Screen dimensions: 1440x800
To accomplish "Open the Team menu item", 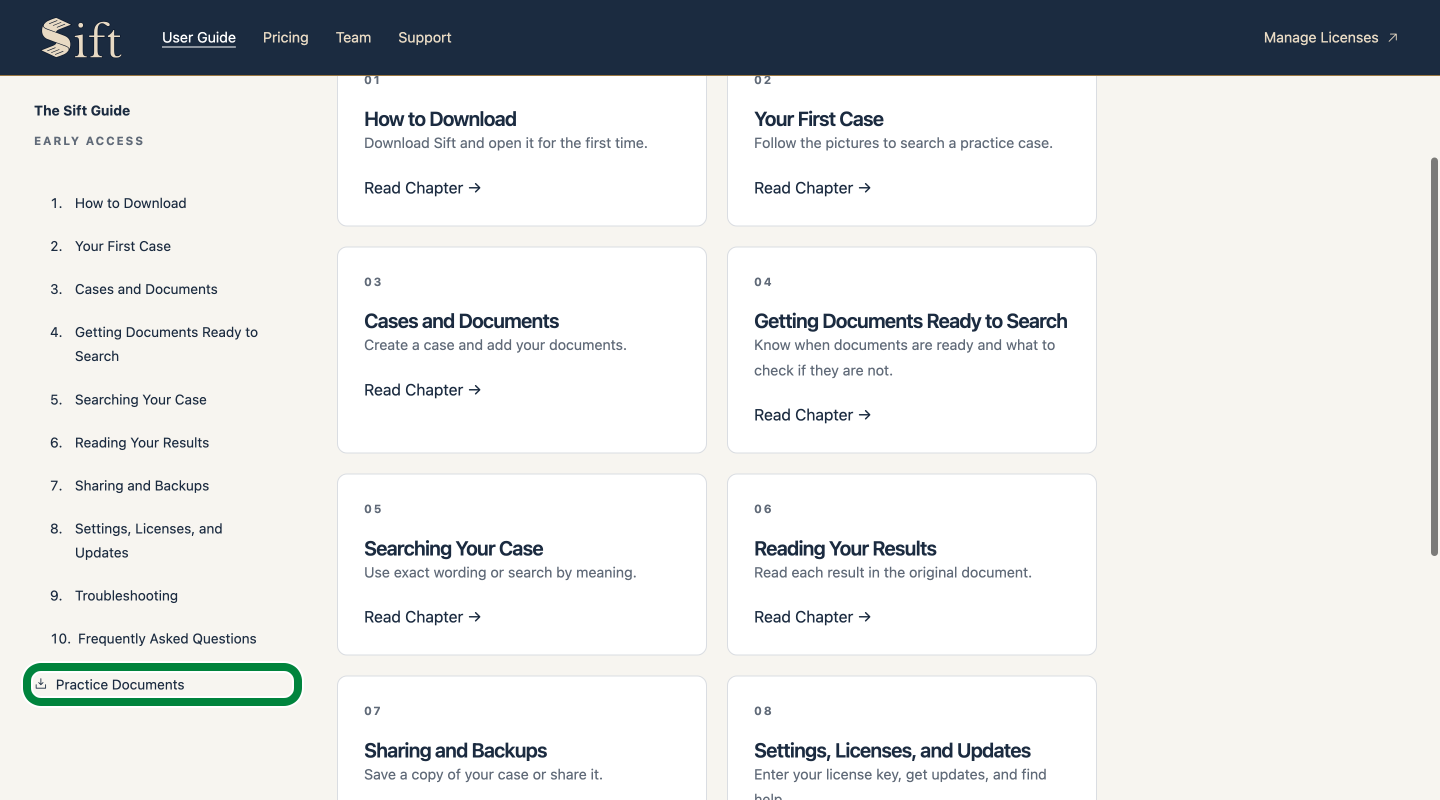I will click(353, 37).
